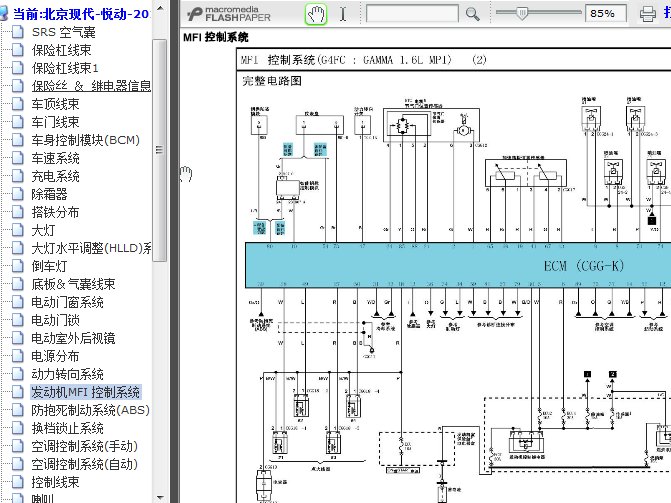Image resolution: width=671 pixels, height=503 pixels.
Task: Click page icon beside 电动门窗系统
Action: [x=18, y=301]
